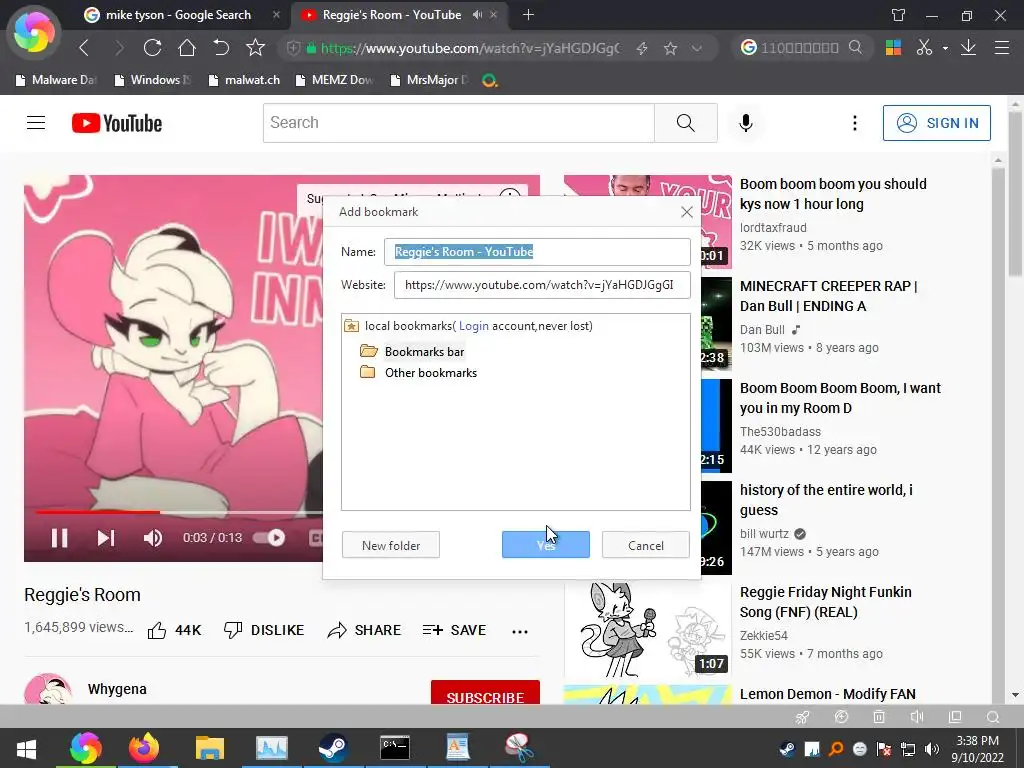Open the malwat.ch bookmark
The width and height of the screenshot is (1024, 768).
(x=244, y=80)
